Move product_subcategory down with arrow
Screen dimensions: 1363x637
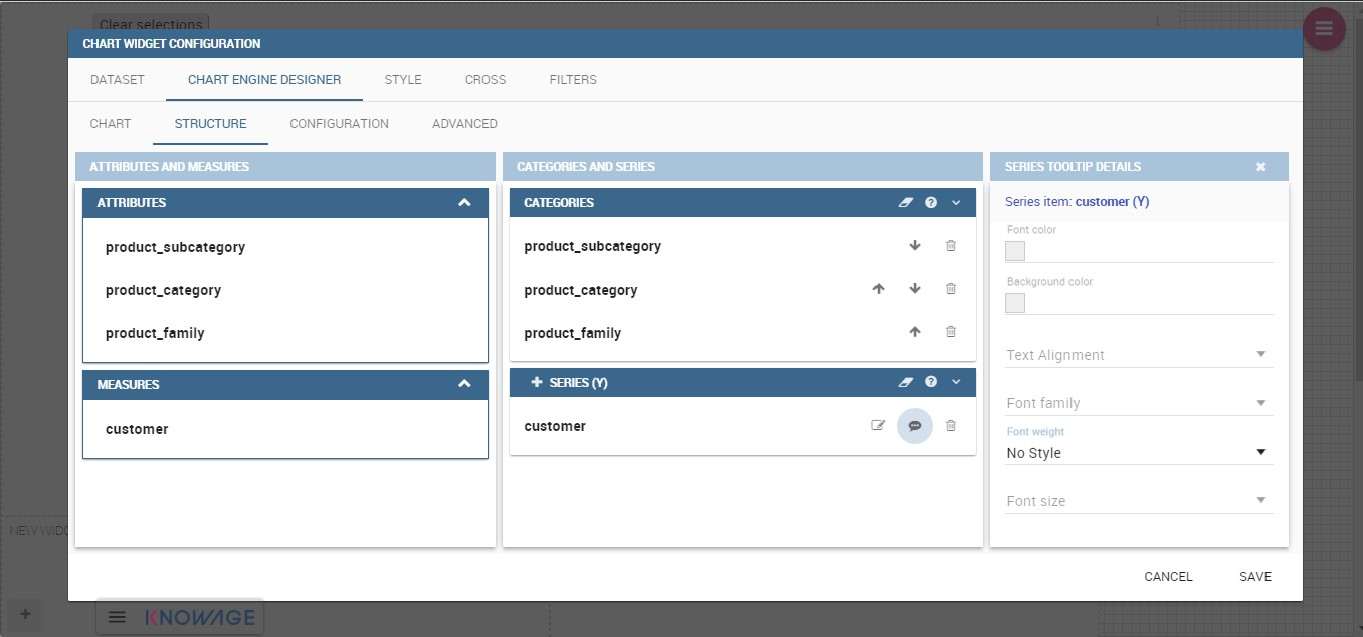click(915, 246)
